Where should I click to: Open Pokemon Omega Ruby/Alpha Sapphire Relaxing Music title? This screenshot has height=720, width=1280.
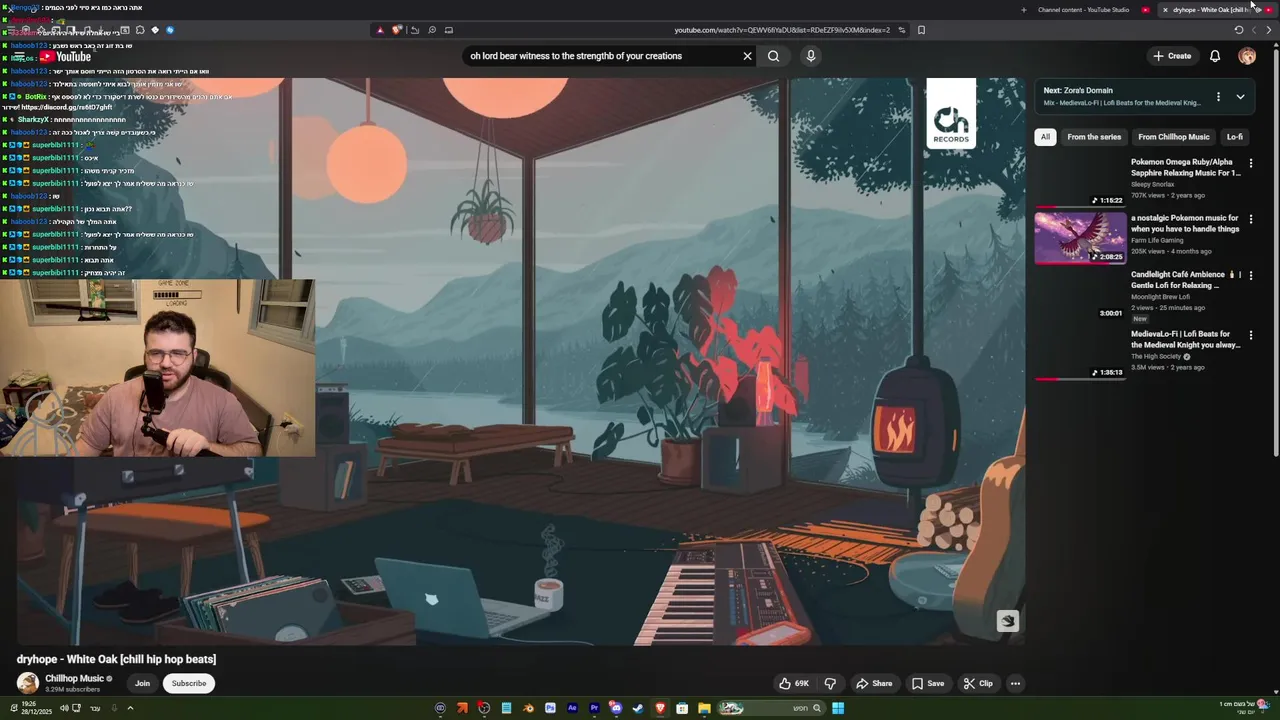pyautogui.click(x=1185, y=167)
